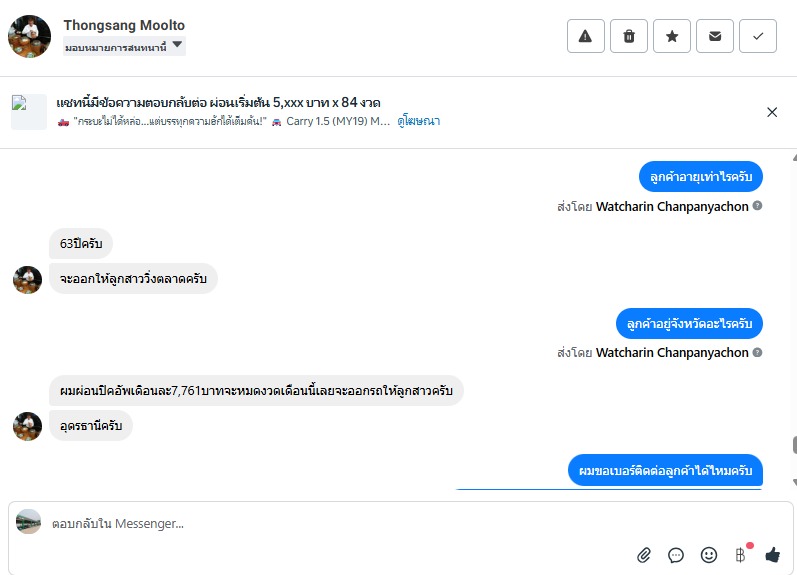Viewport: 797px width, 575px height.
Task: Click the chat scrollbar handle
Action: click(794, 445)
